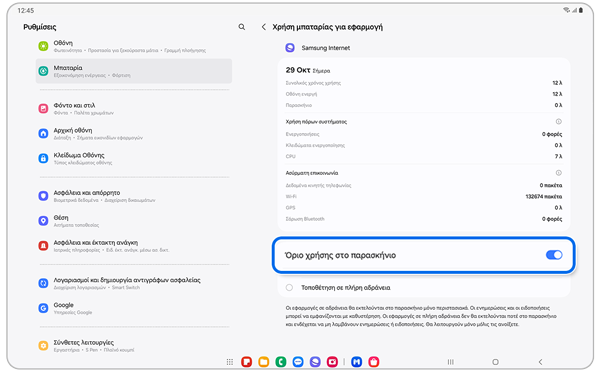Launch Galaxy Store from the taskbar

click(374, 362)
